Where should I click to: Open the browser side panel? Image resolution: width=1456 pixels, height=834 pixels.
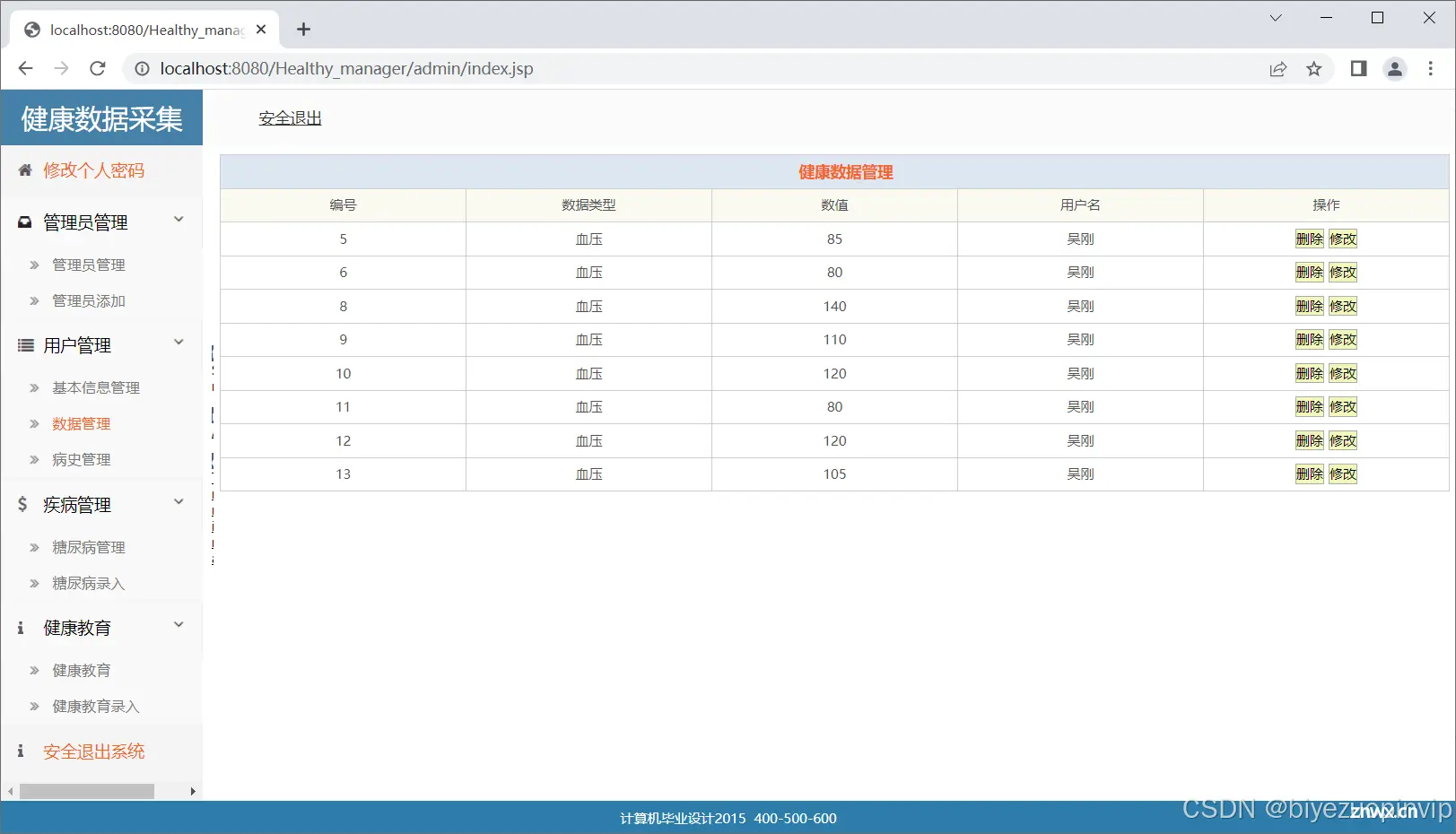1358,68
